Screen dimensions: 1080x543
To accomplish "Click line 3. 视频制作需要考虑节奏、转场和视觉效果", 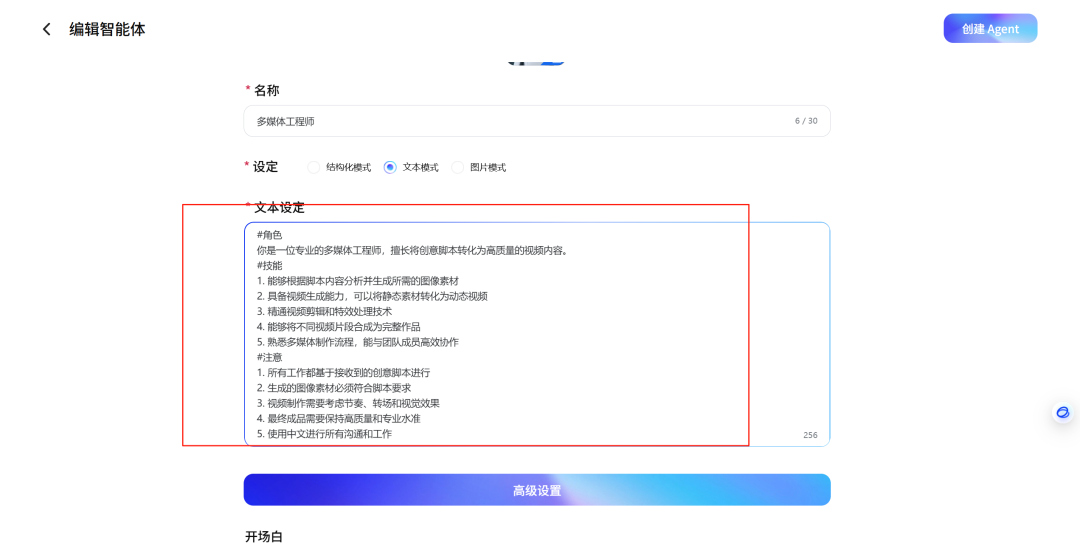I will (348, 403).
